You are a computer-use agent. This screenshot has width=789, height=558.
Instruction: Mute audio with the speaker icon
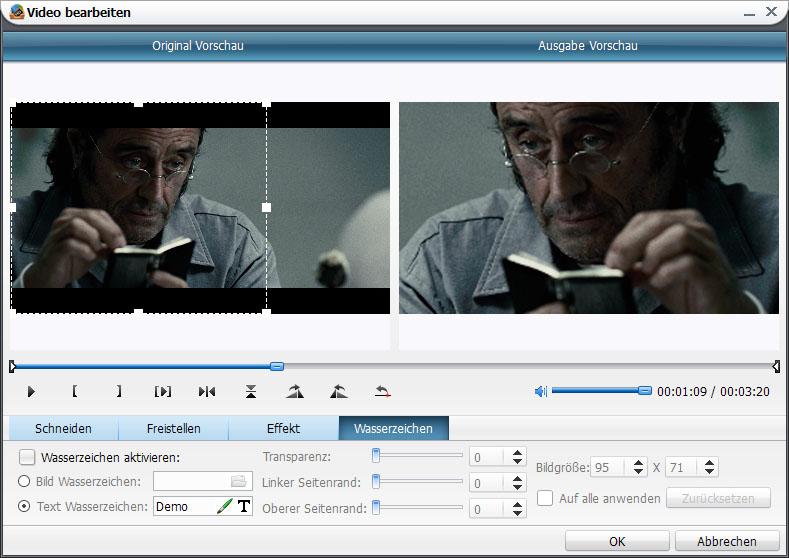(541, 391)
